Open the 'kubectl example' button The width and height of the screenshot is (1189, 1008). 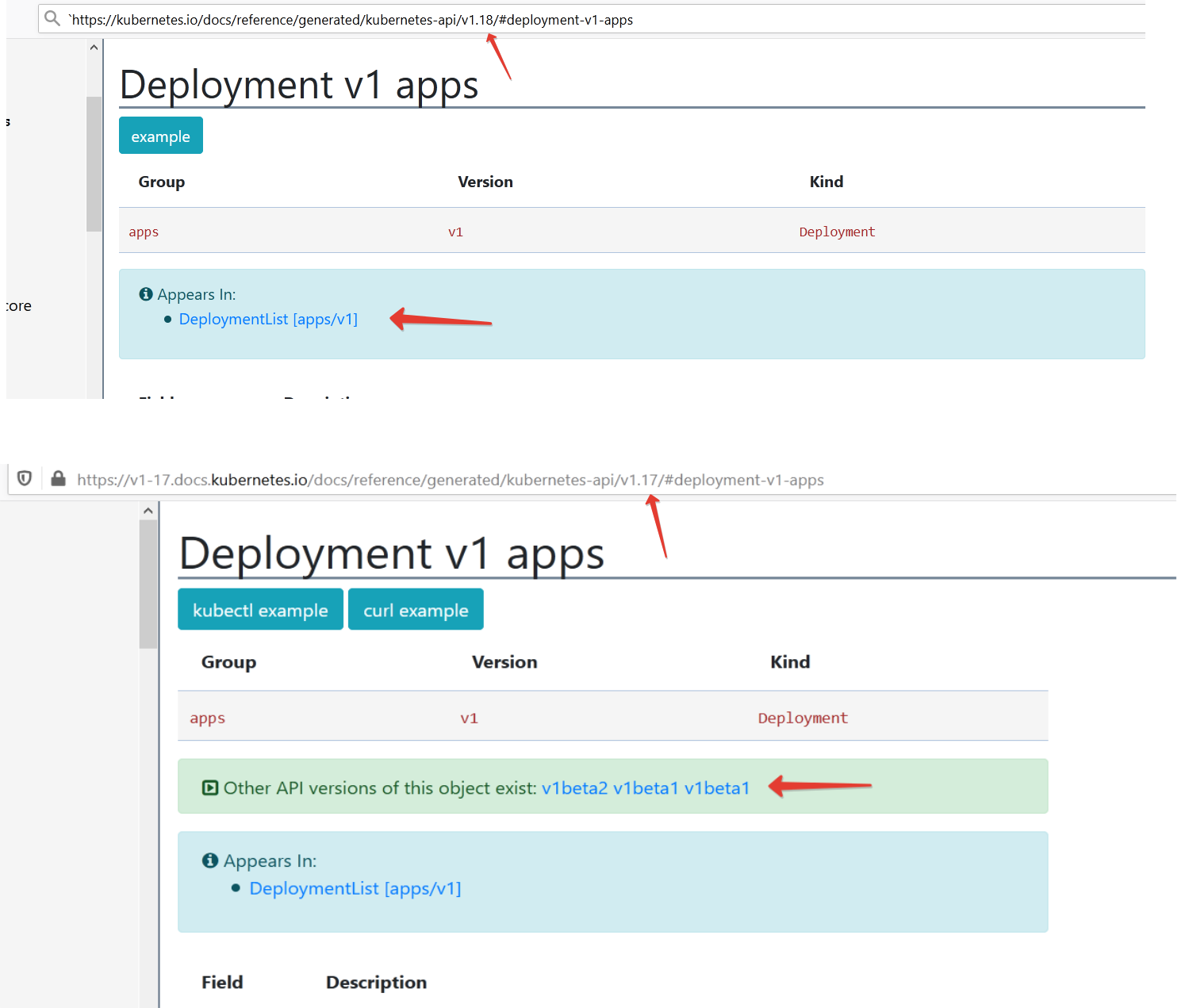pyautogui.click(x=260, y=609)
